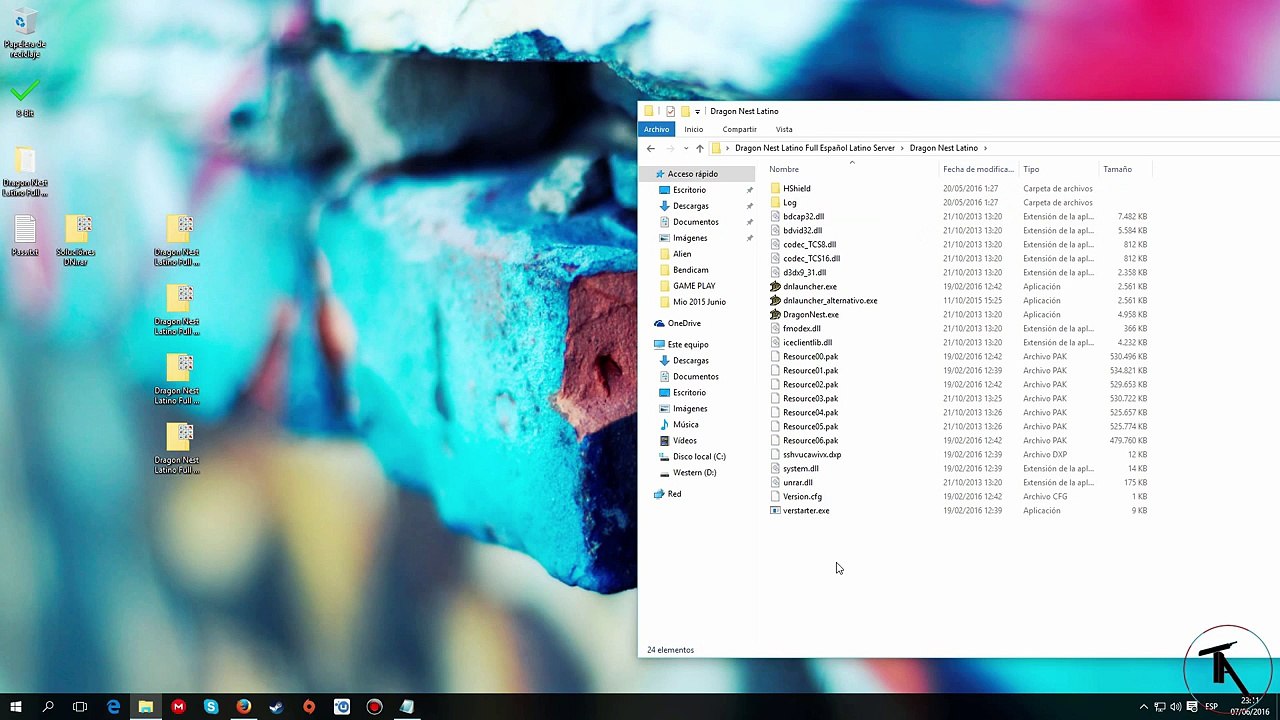Select the dnlauncher_alternativo.exe icon
The width and height of the screenshot is (1280, 720).
point(775,300)
